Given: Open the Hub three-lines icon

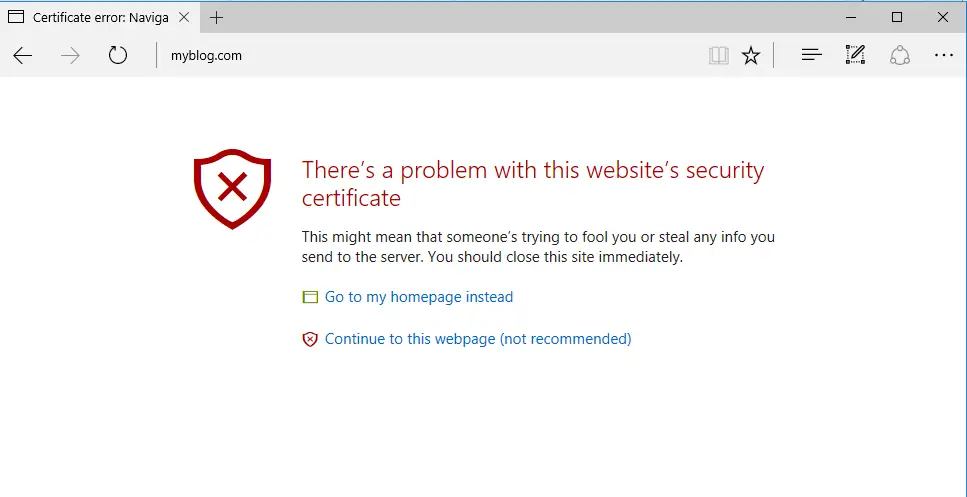Looking at the screenshot, I should coord(812,55).
